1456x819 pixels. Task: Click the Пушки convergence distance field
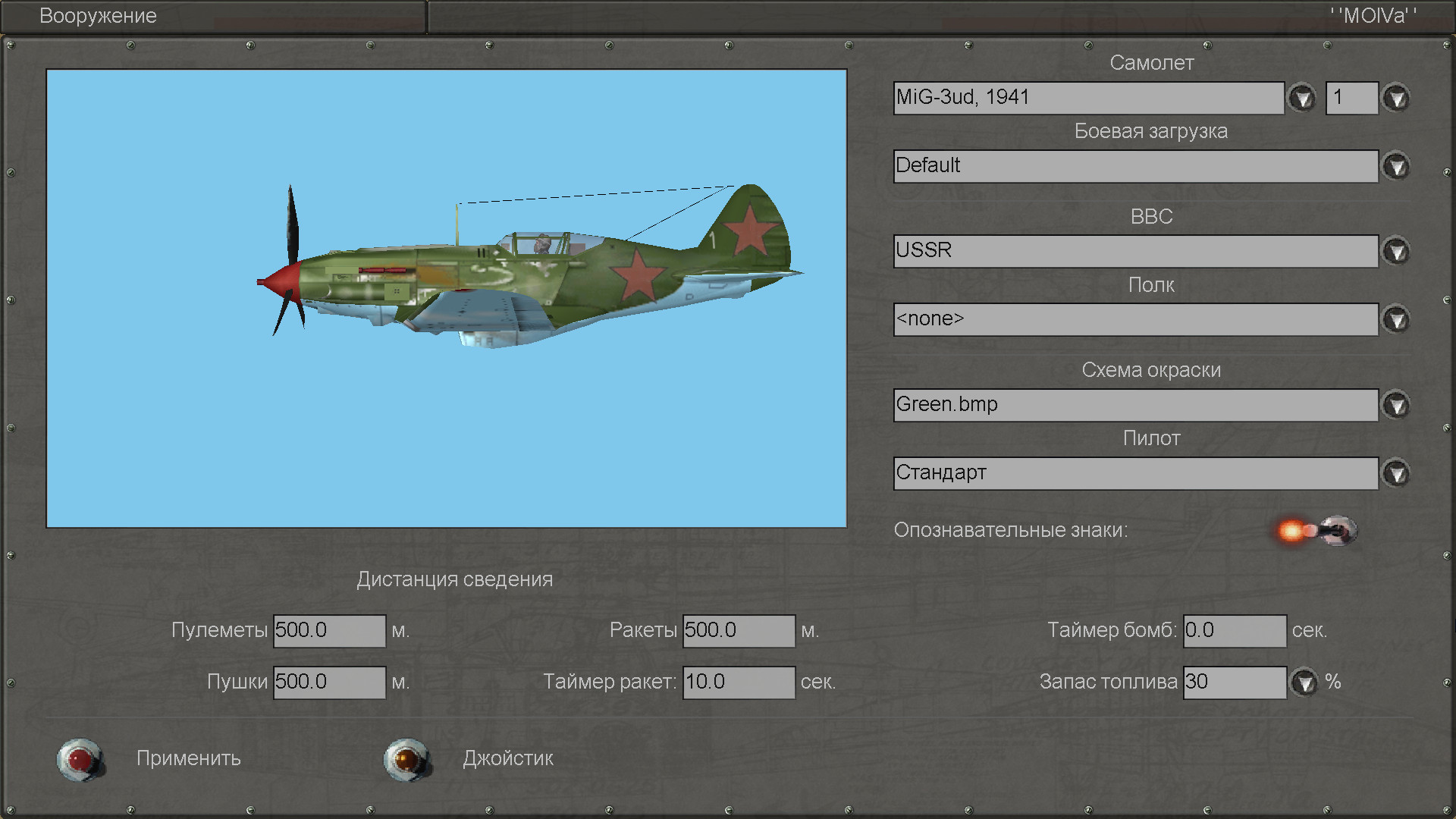click(329, 682)
